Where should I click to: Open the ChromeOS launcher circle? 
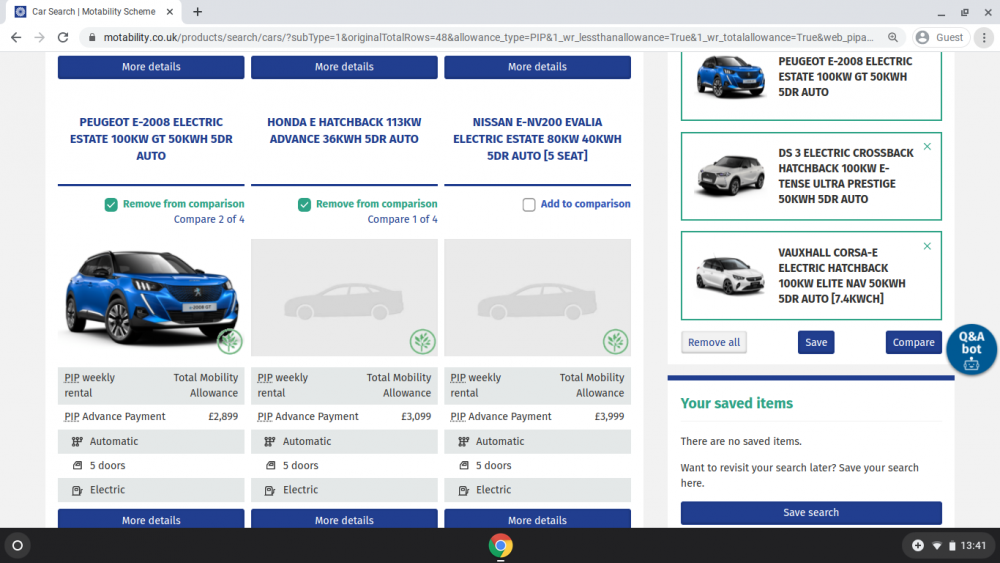click(18, 546)
